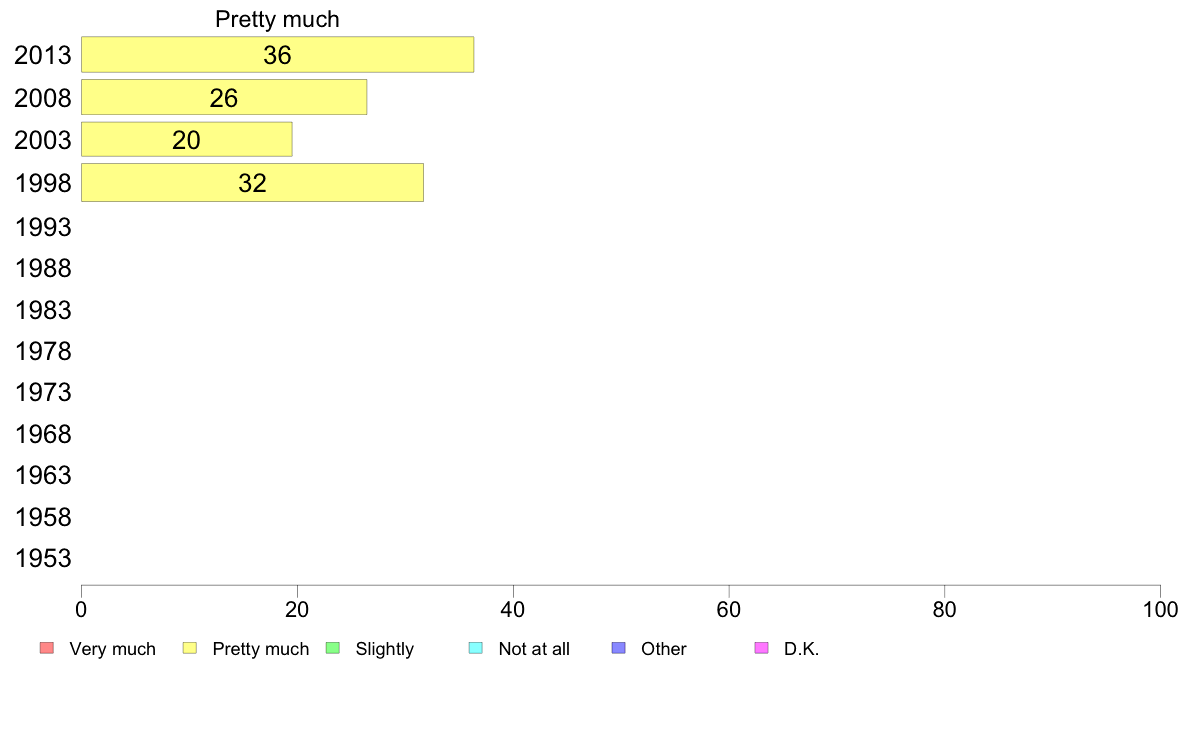Viewport: 1188px width, 736px height.
Task: Click the 2013 year label
Action: coord(43,55)
